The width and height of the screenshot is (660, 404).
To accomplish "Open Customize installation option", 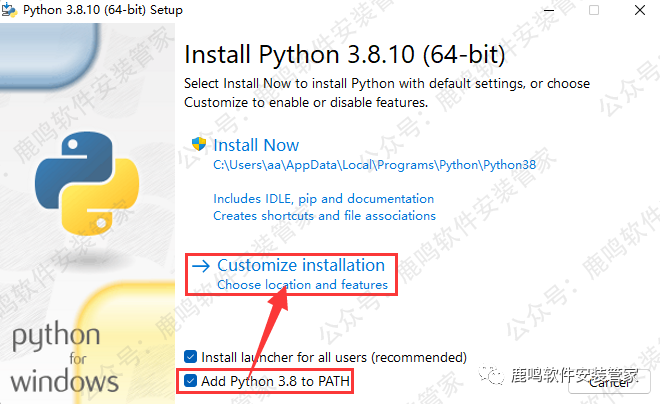I will tap(300, 266).
